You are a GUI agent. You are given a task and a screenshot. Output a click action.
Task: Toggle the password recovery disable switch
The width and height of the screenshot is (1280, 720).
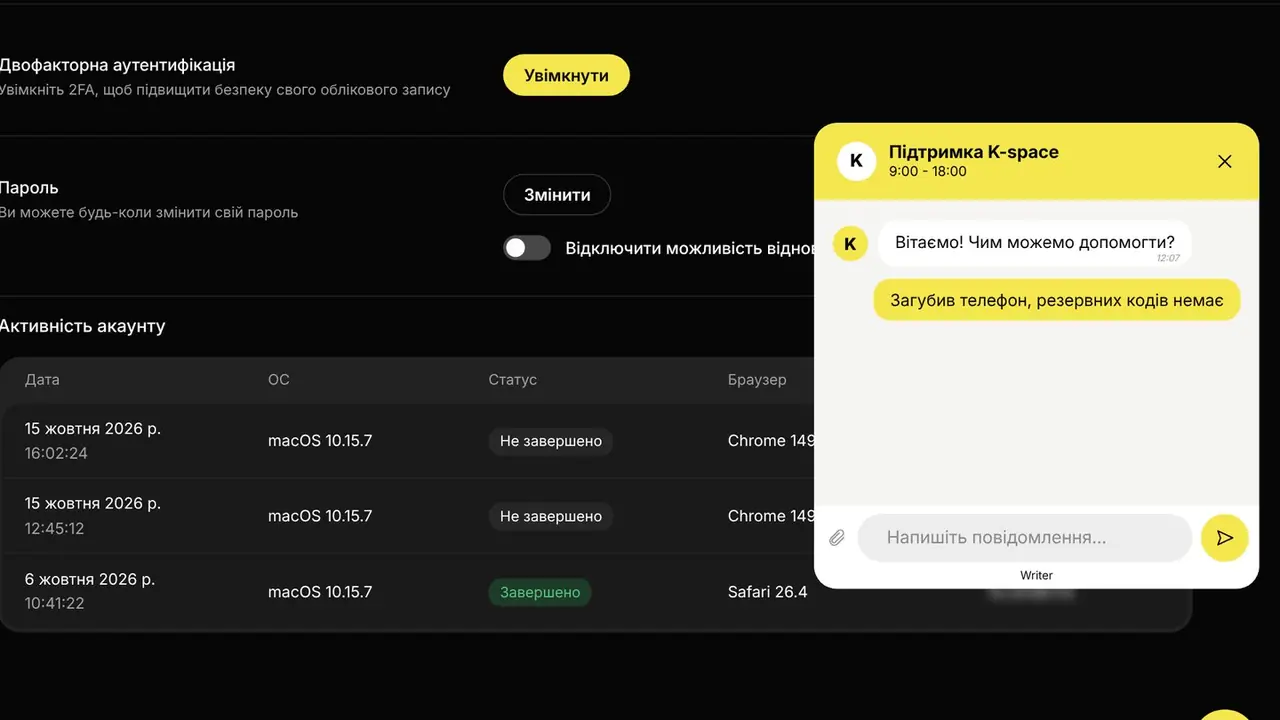(x=527, y=248)
